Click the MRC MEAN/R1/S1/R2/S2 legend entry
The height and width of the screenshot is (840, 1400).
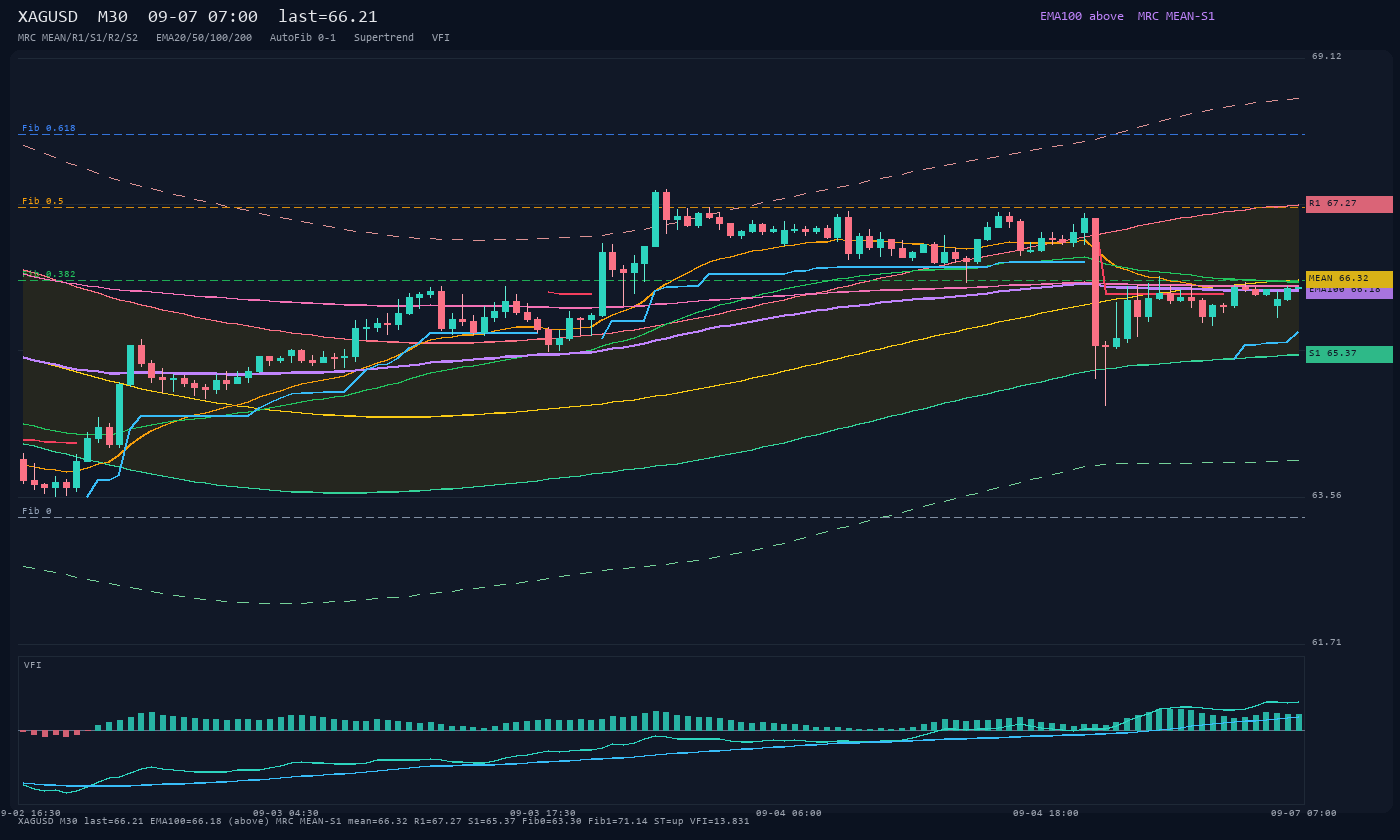[78, 38]
